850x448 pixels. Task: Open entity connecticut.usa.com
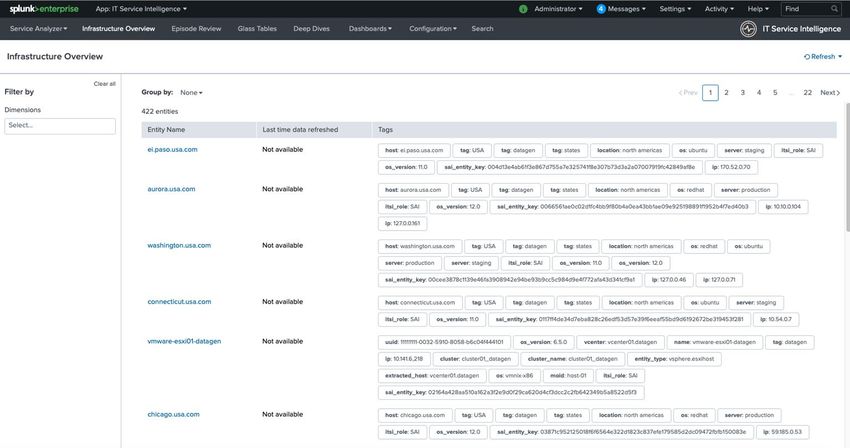179,302
